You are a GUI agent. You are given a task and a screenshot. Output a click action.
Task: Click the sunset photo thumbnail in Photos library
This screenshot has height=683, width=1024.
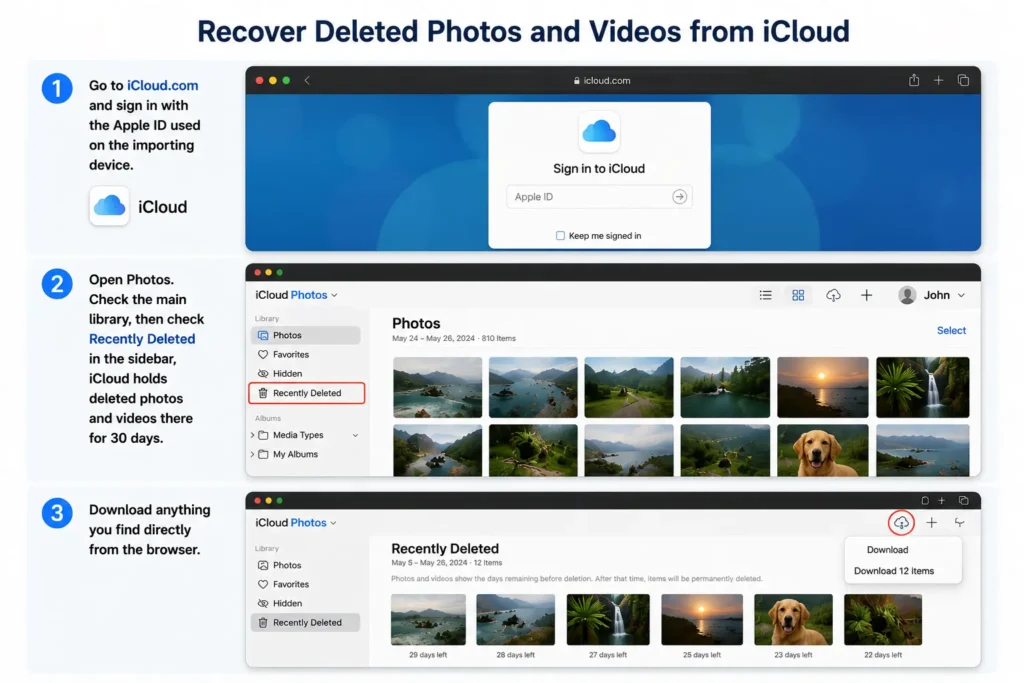822,387
